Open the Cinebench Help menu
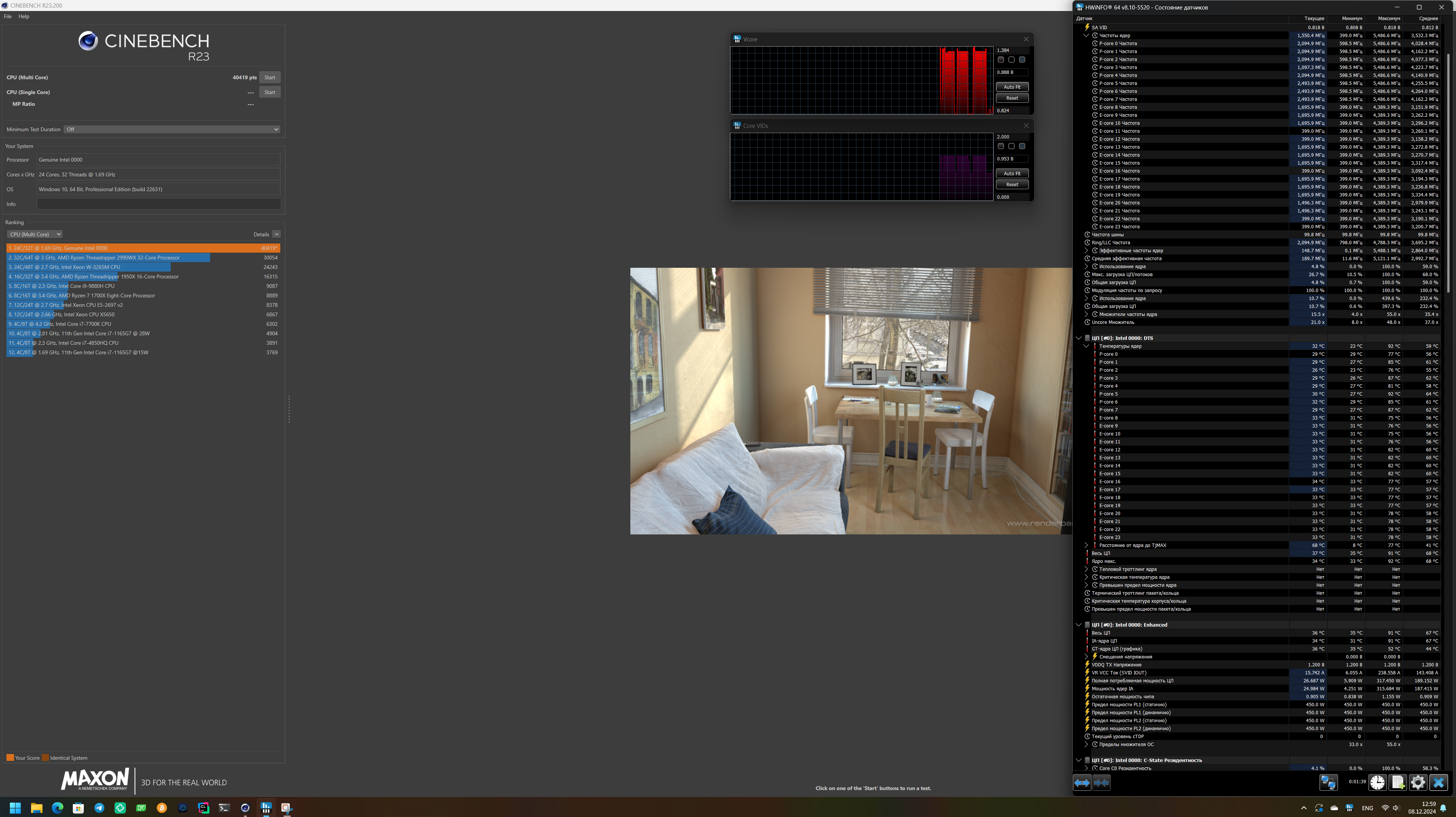The height and width of the screenshot is (817, 1456). point(24,16)
